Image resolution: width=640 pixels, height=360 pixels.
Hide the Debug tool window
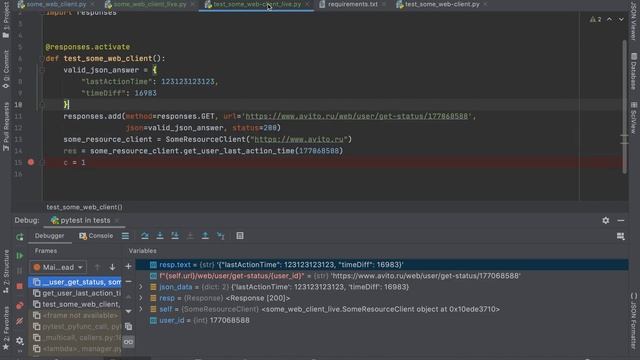pyautogui.click(x=621, y=220)
